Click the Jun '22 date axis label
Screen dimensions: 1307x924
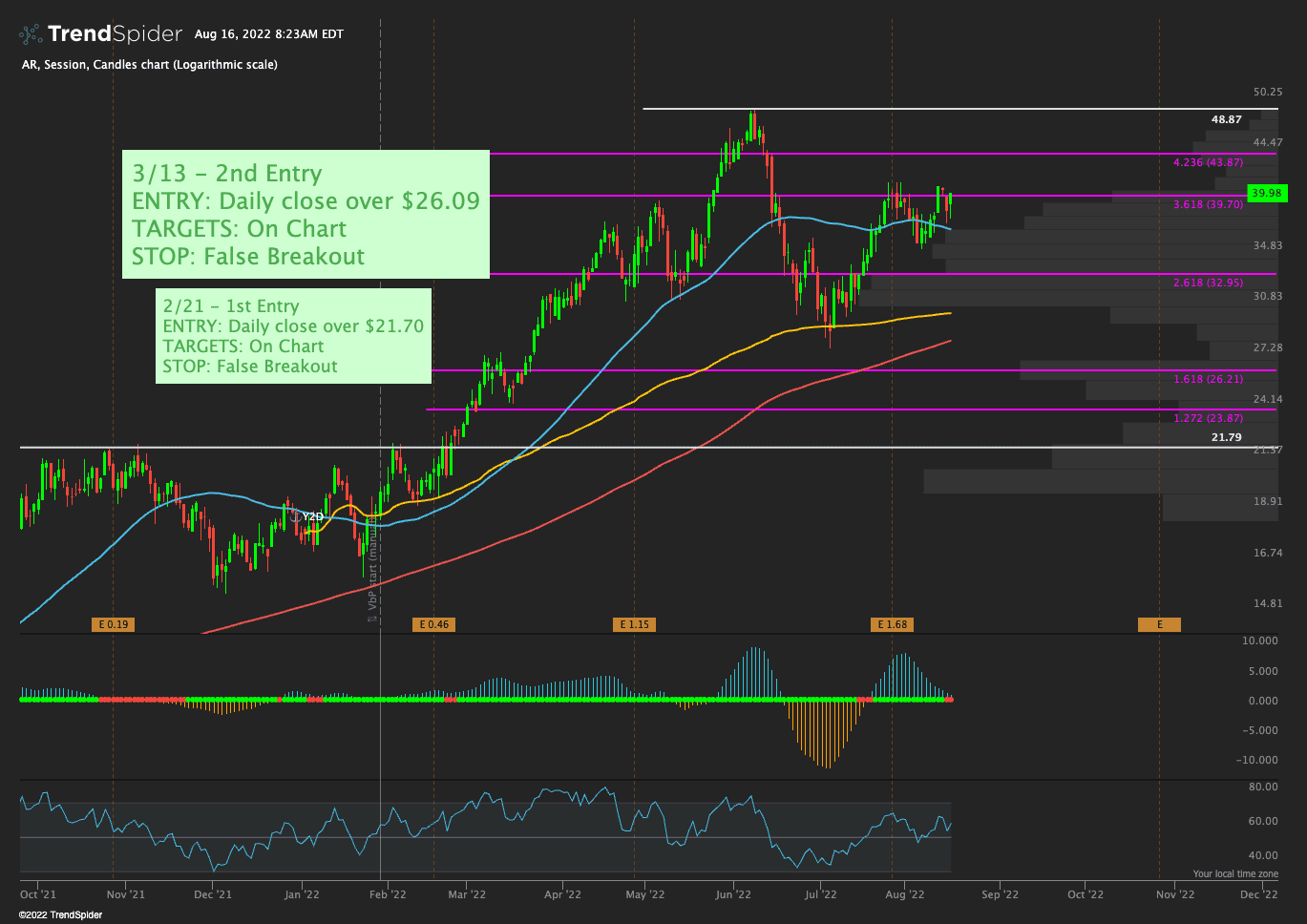(x=732, y=894)
